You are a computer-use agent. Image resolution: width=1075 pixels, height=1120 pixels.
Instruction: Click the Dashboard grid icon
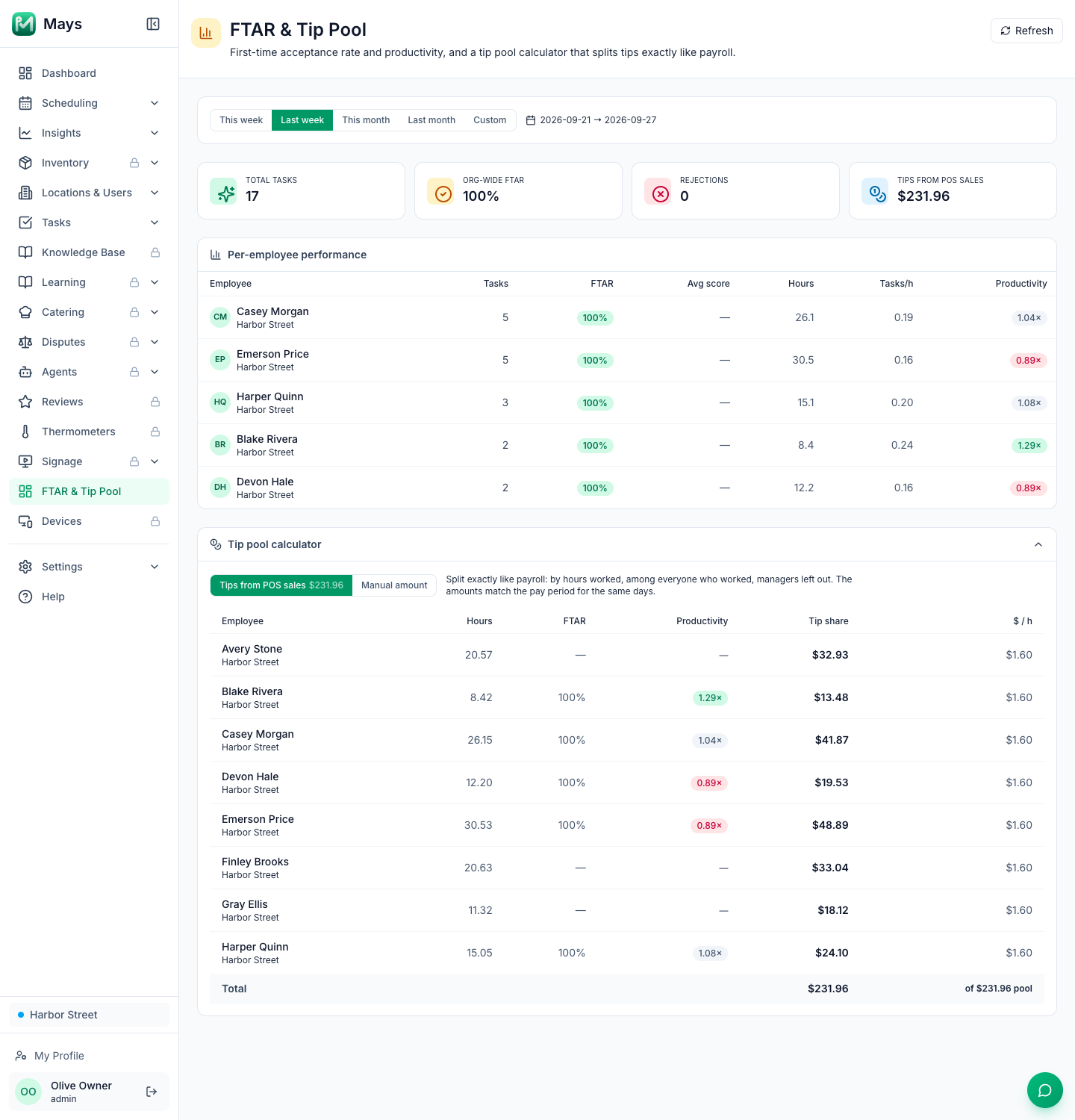pyautogui.click(x=25, y=73)
